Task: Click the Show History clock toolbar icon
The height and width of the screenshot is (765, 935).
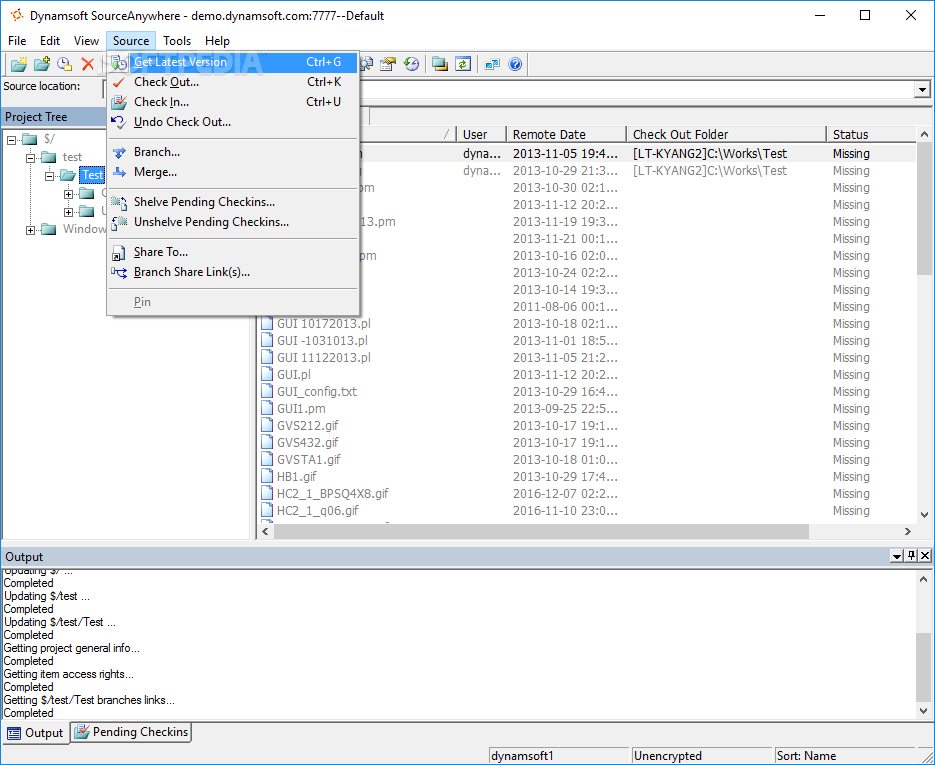Action: click(411, 64)
